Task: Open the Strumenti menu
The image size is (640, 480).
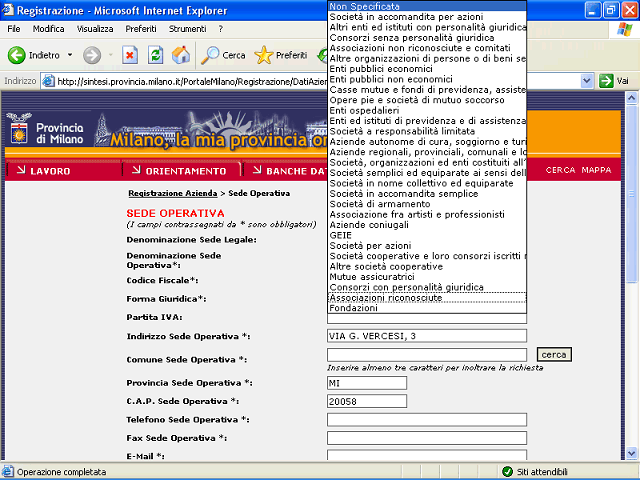Action: pyautogui.click(x=187, y=29)
